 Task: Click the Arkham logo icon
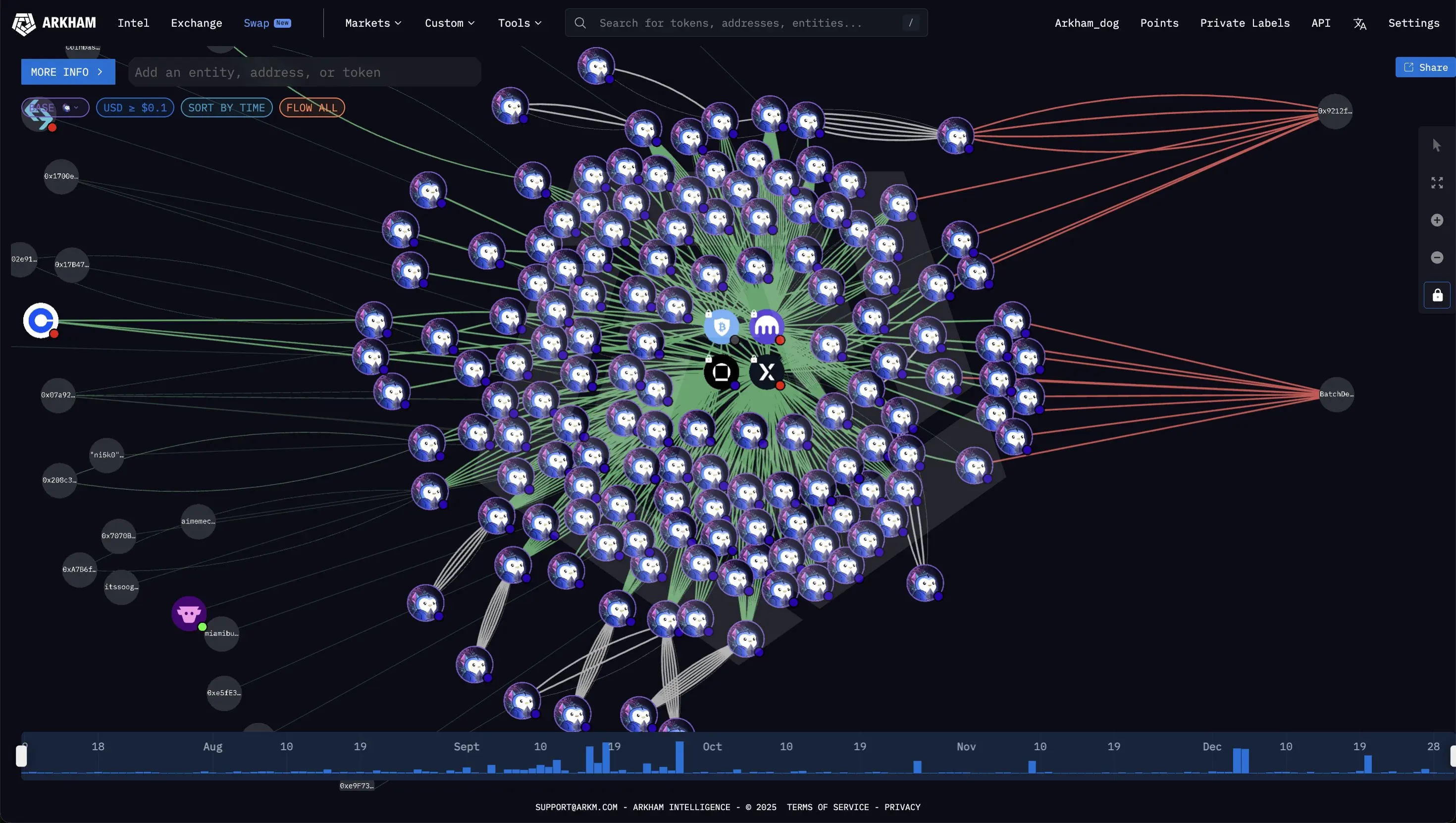(x=24, y=23)
